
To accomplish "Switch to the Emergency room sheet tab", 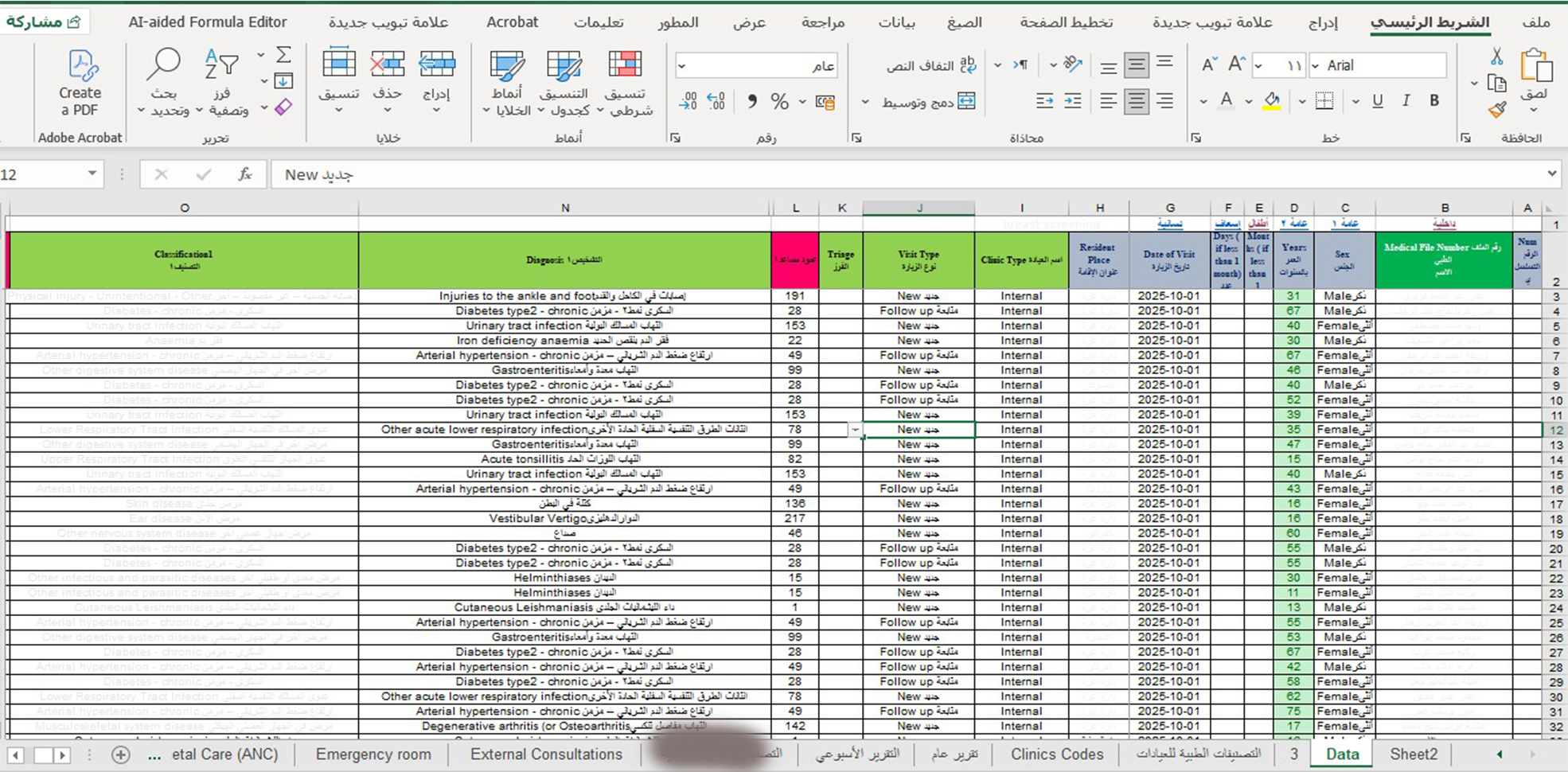I will click(x=373, y=754).
